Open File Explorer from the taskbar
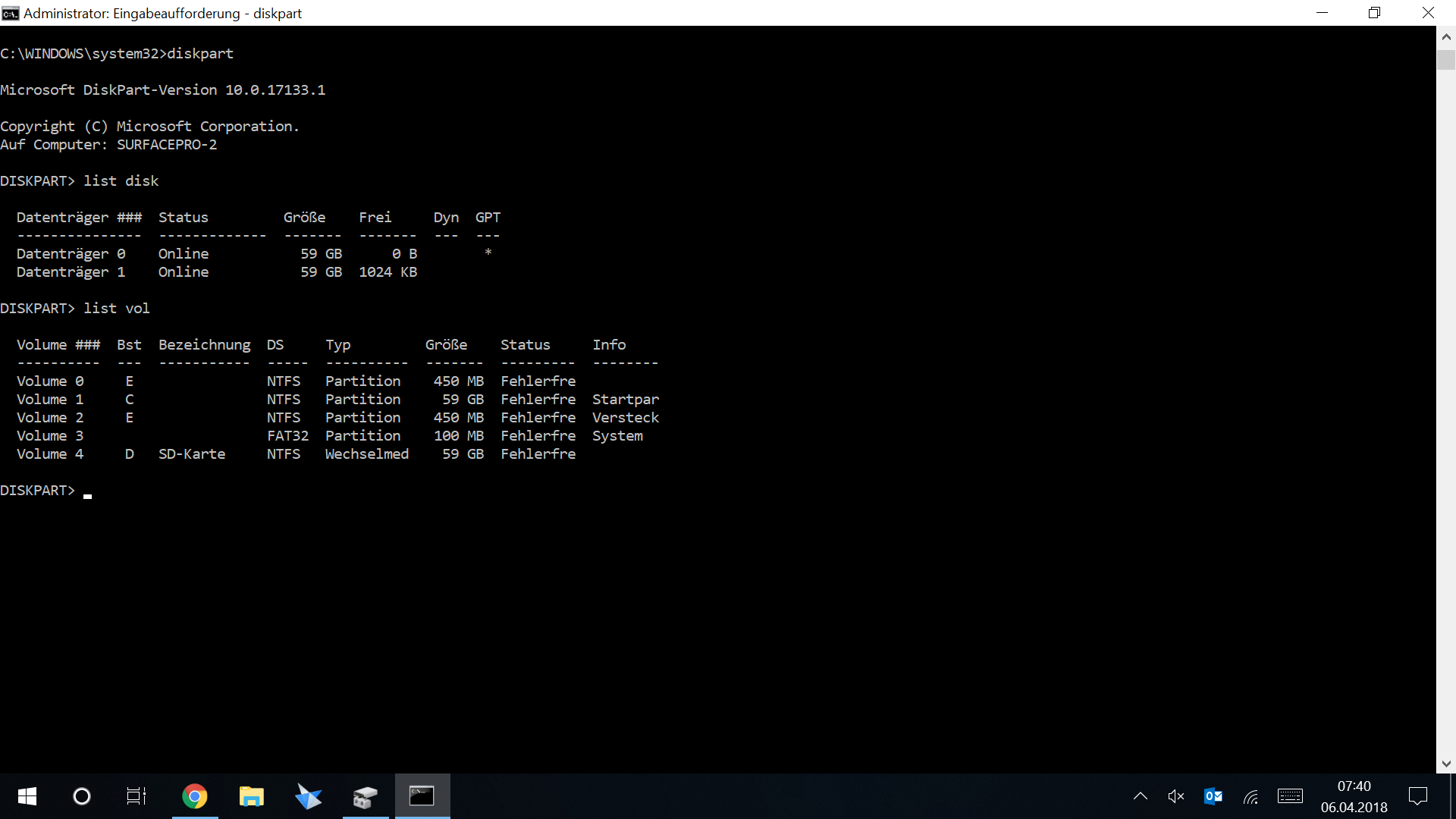1456x819 pixels. (x=251, y=796)
